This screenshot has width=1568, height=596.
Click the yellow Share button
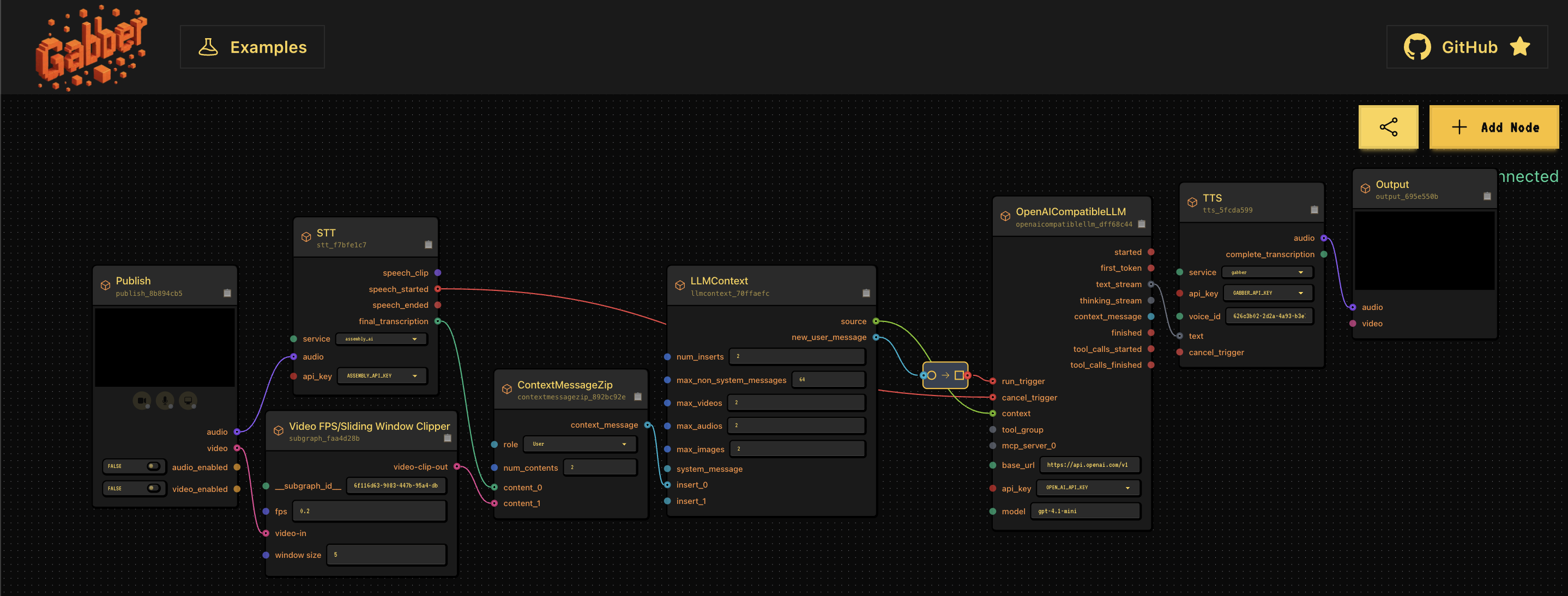pos(1389,127)
